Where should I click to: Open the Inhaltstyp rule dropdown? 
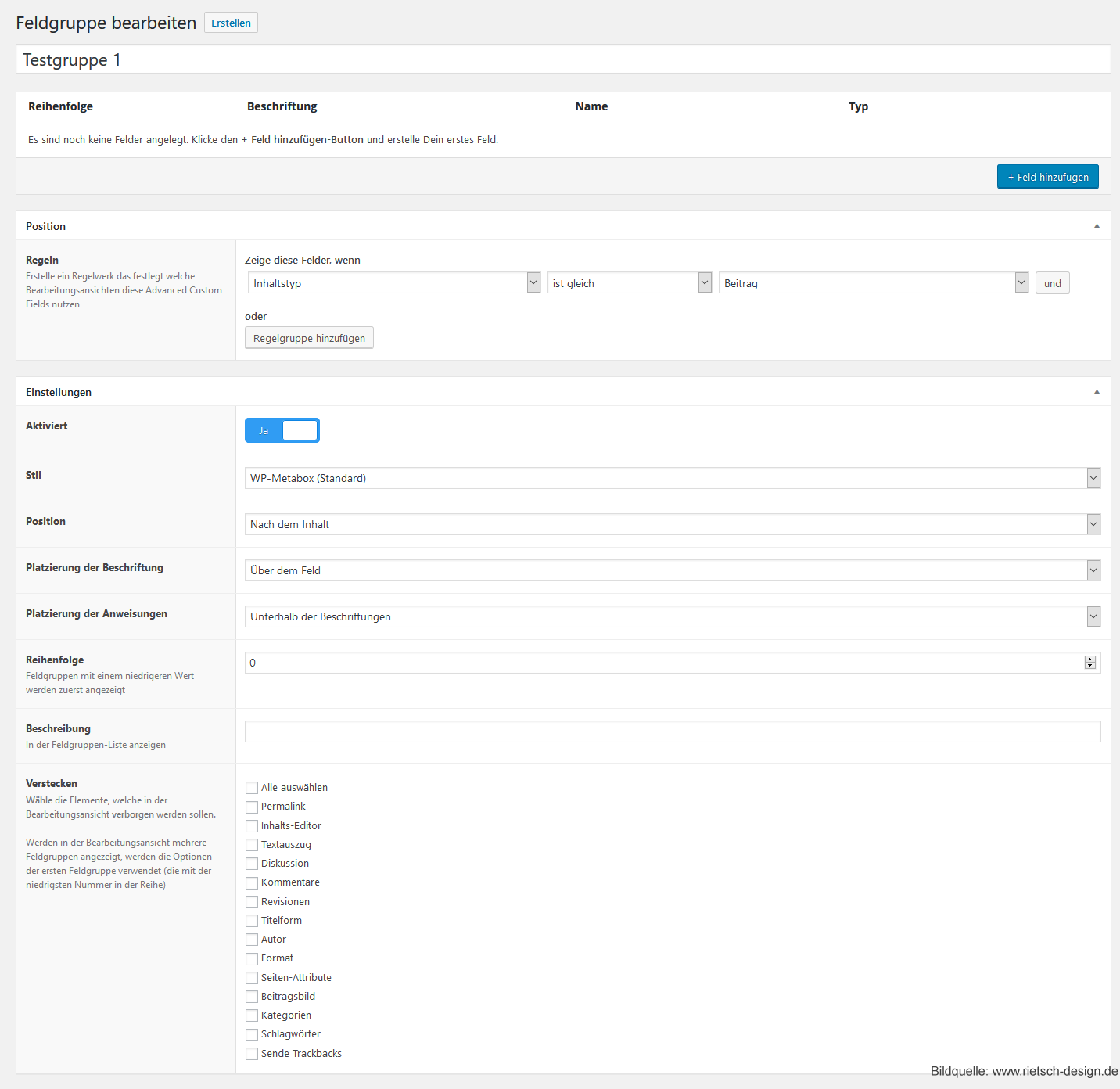point(394,283)
